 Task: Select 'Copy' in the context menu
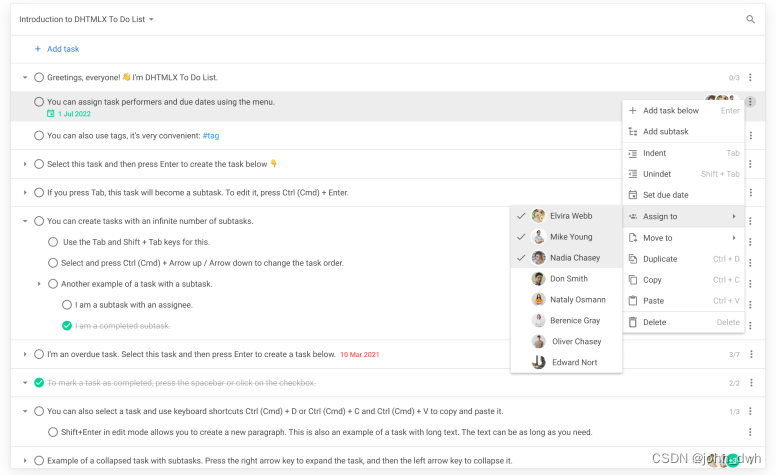(683, 280)
